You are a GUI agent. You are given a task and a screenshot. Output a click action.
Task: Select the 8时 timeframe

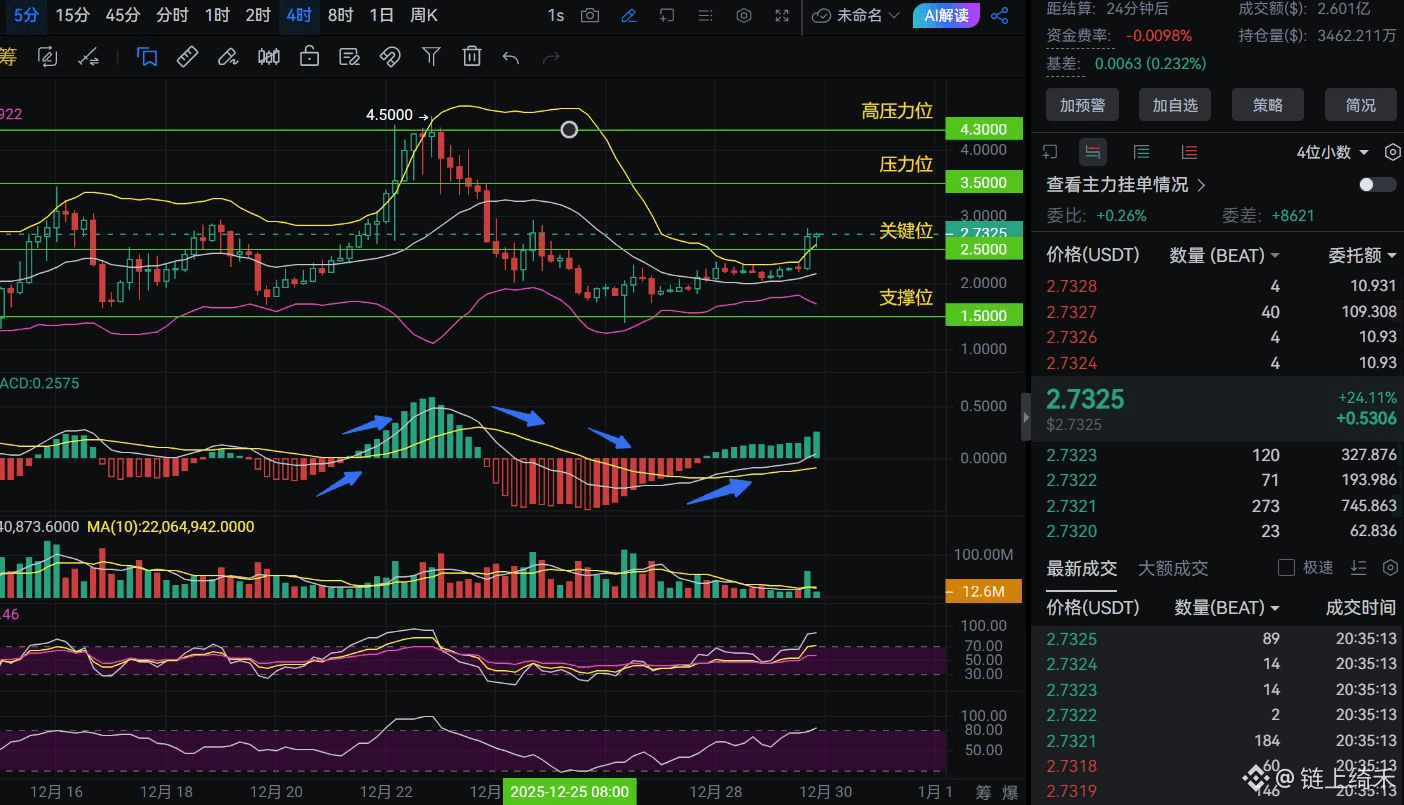click(340, 15)
